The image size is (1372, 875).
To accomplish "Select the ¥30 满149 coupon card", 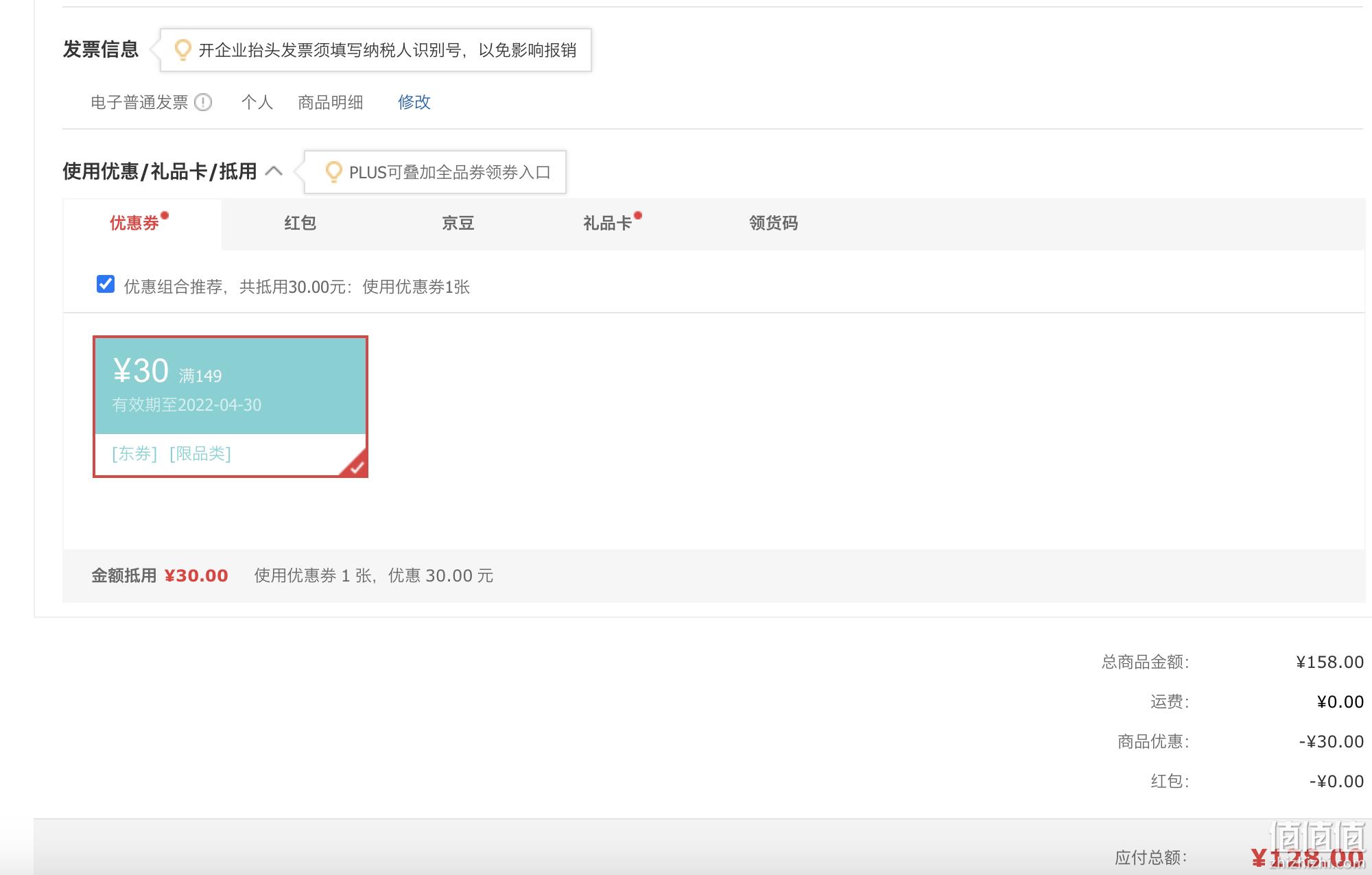I will click(x=230, y=407).
